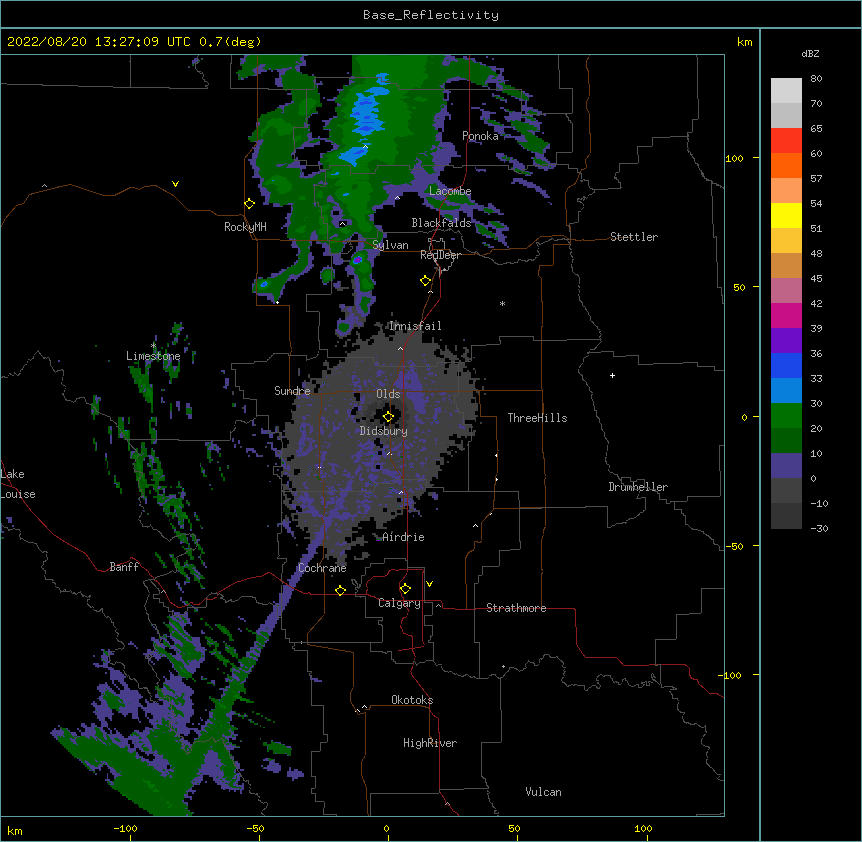Click the Sundre label
862x842 pixels.
[x=292, y=391]
